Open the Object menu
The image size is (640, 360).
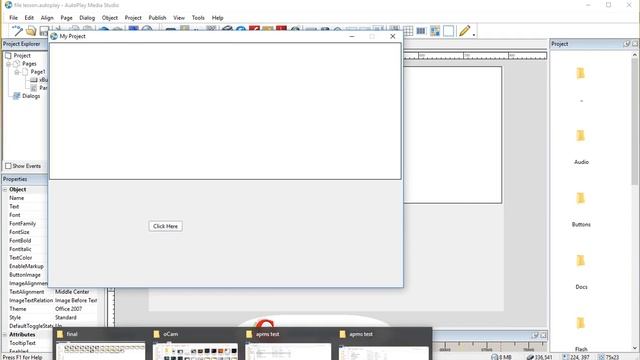click(x=110, y=18)
